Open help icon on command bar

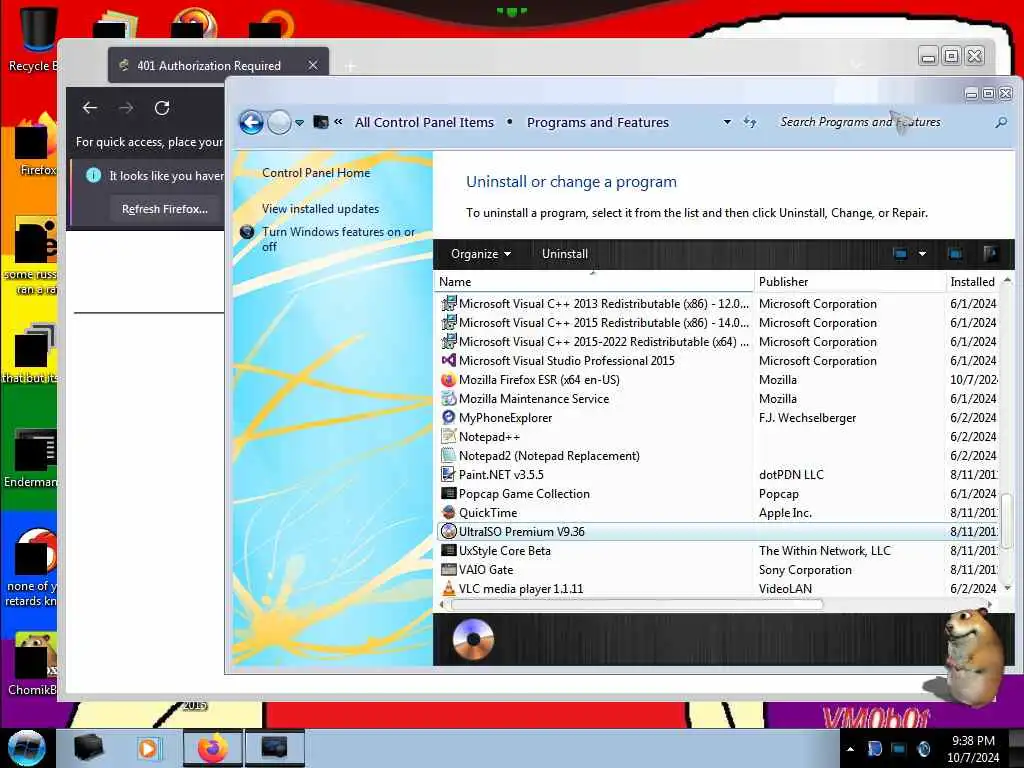point(990,254)
